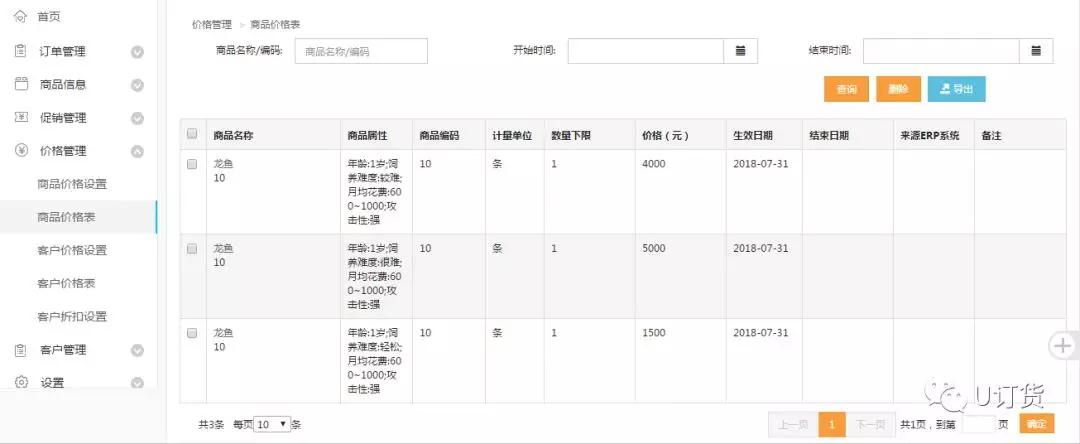Image resolution: width=1080 pixels, height=444 pixels.
Task: Click the orange 删除 button
Action: pos(898,89)
